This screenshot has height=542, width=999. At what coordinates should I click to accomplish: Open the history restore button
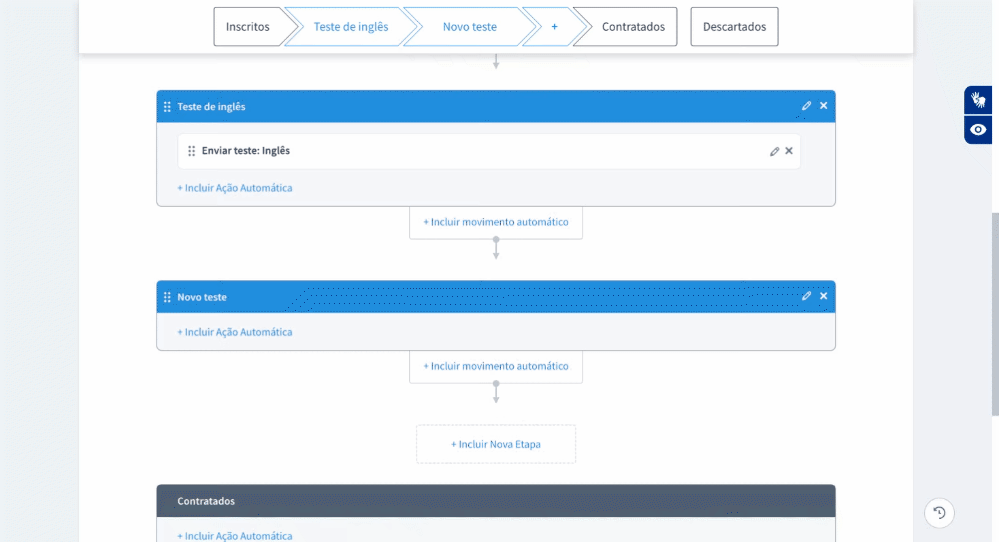coord(939,513)
